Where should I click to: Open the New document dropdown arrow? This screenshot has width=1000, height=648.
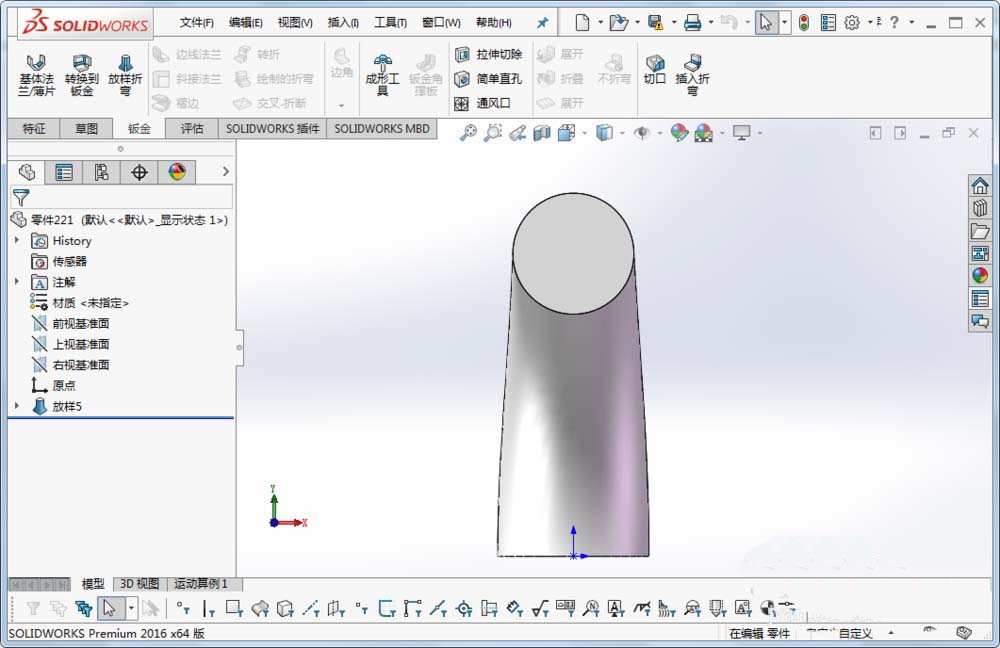pyautogui.click(x=600, y=23)
